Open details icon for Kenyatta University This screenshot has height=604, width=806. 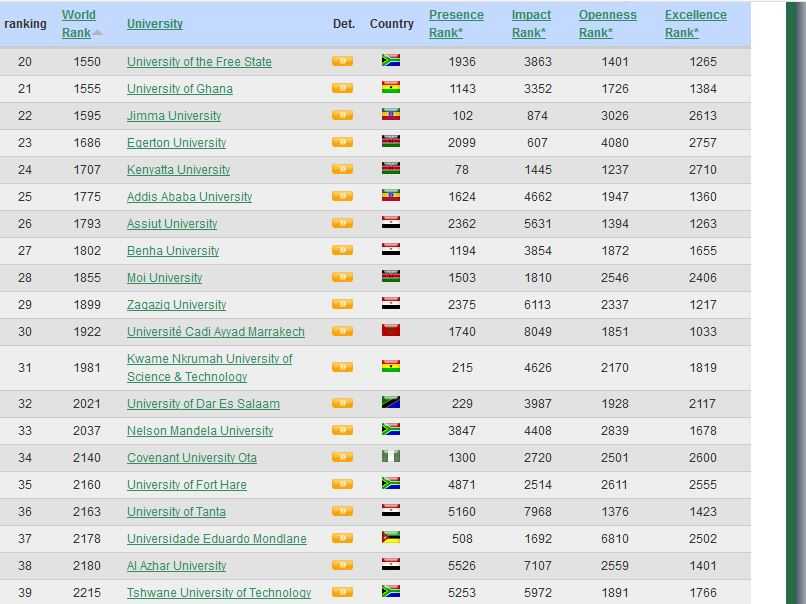[342, 169]
